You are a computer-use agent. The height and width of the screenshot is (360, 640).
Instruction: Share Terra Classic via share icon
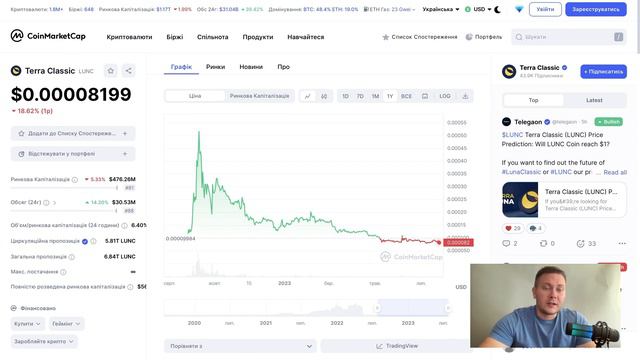coord(128,71)
